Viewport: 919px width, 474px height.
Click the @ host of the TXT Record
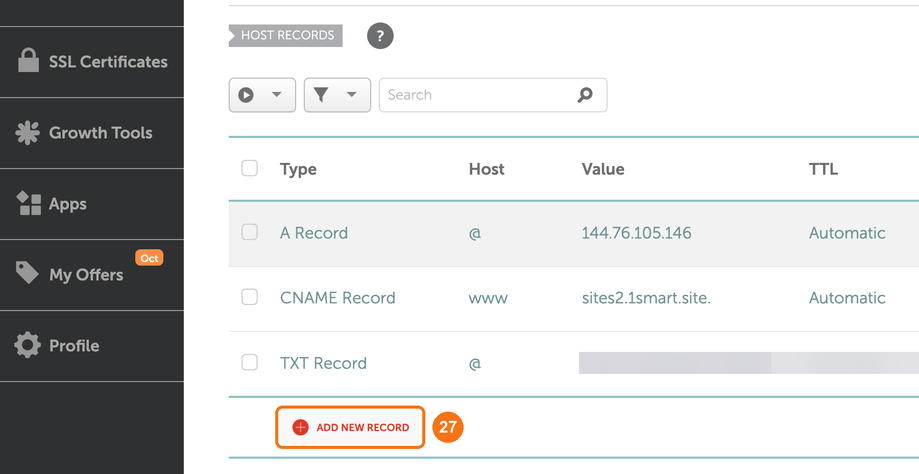pos(475,363)
